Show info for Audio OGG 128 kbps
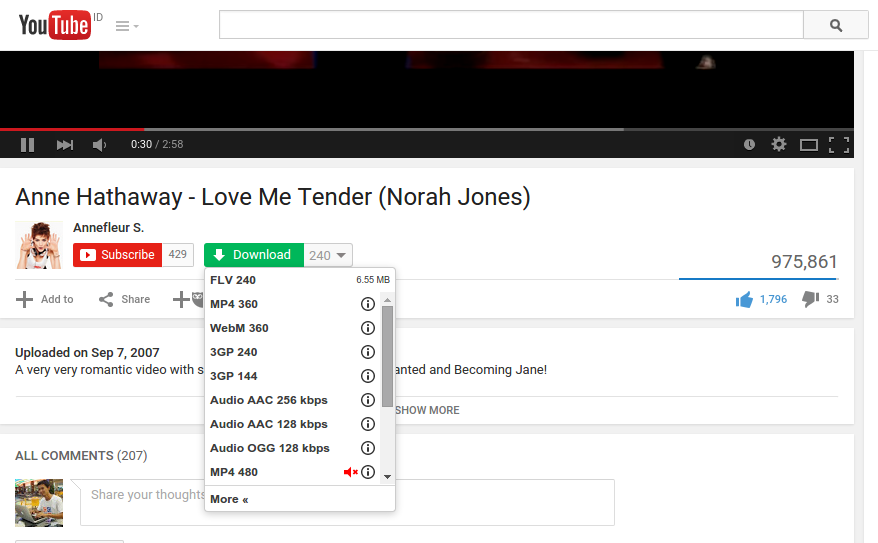The image size is (878, 543). [367, 448]
